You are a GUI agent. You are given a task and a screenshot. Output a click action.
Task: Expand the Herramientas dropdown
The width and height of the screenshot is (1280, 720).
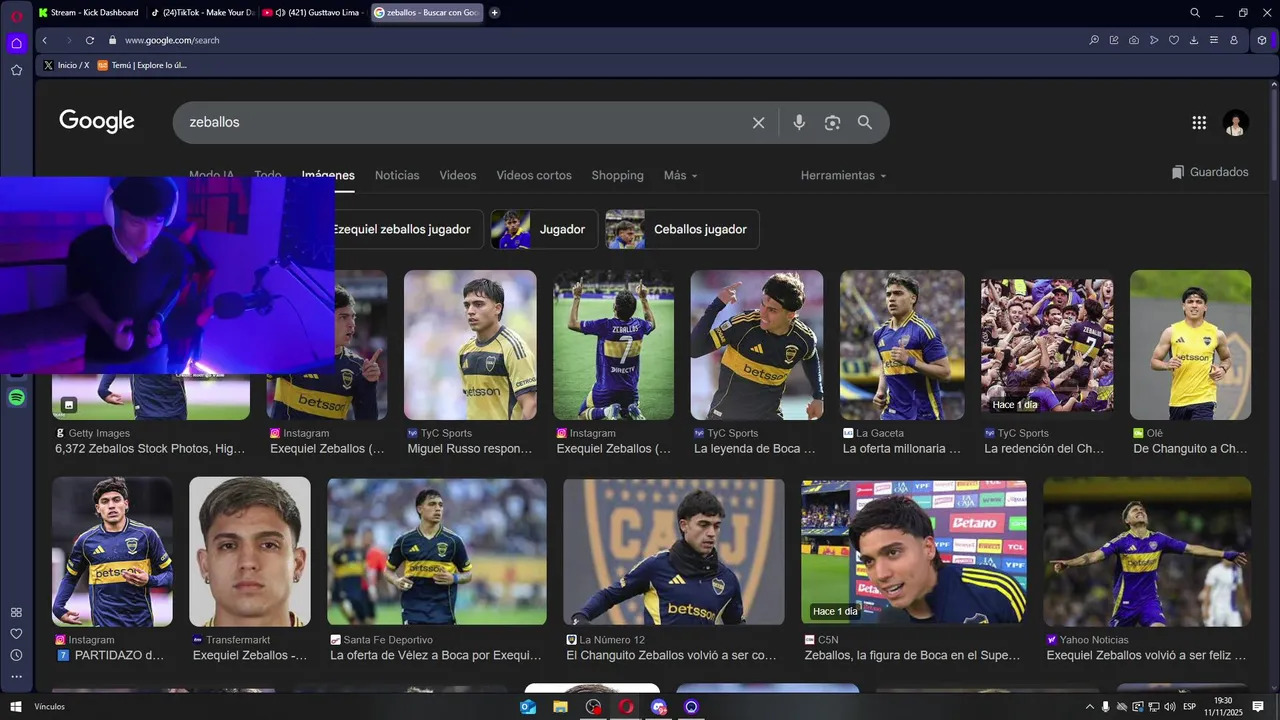pos(843,175)
